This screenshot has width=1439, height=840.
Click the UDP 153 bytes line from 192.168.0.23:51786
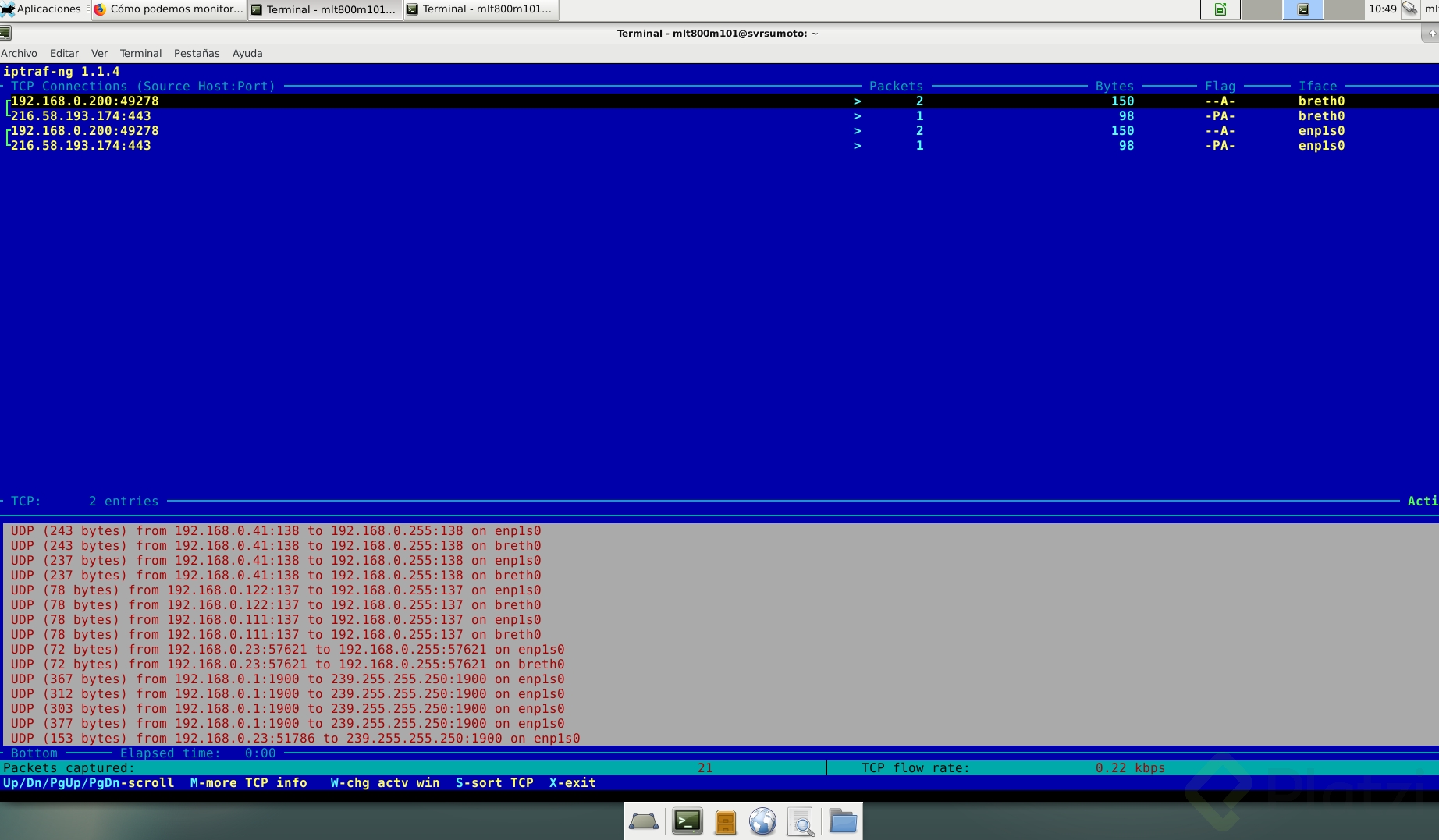(296, 738)
